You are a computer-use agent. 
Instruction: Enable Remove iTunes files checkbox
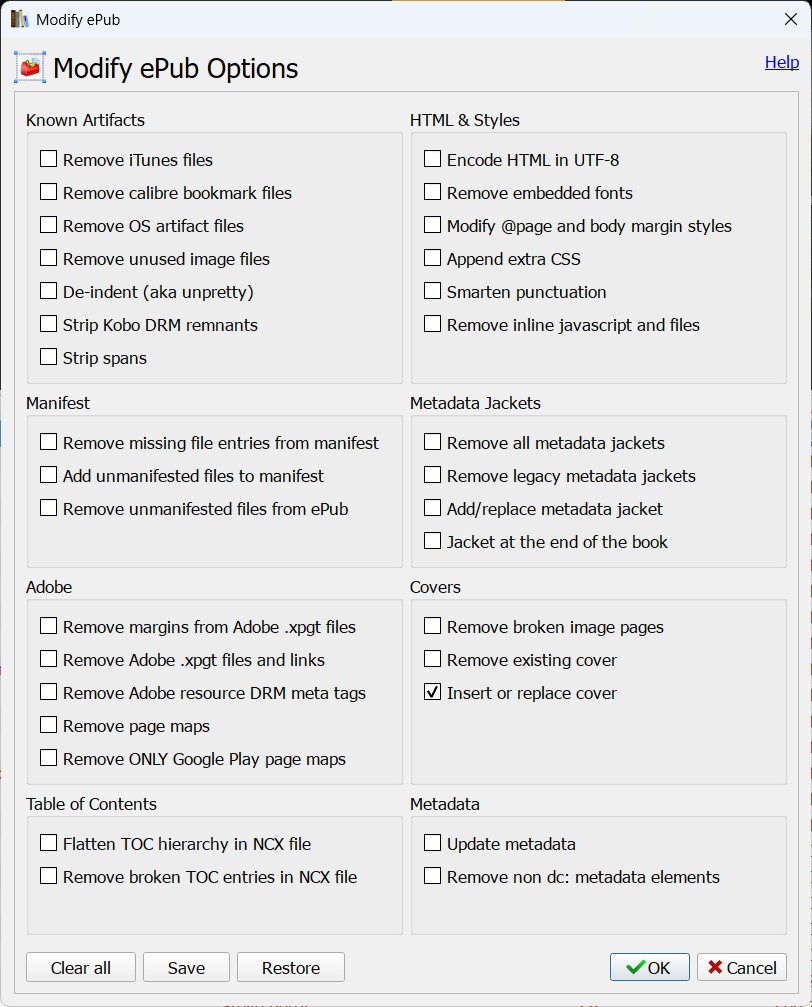tap(48, 159)
